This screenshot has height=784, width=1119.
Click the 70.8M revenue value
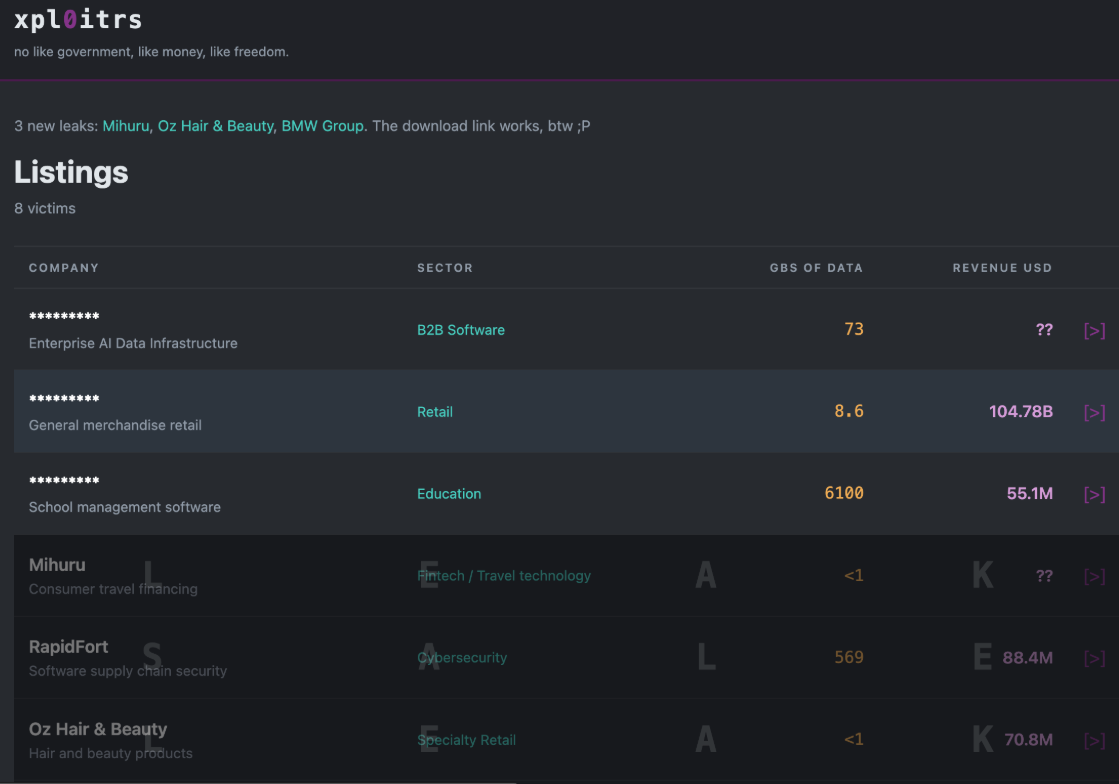pyautogui.click(x=1028, y=740)
